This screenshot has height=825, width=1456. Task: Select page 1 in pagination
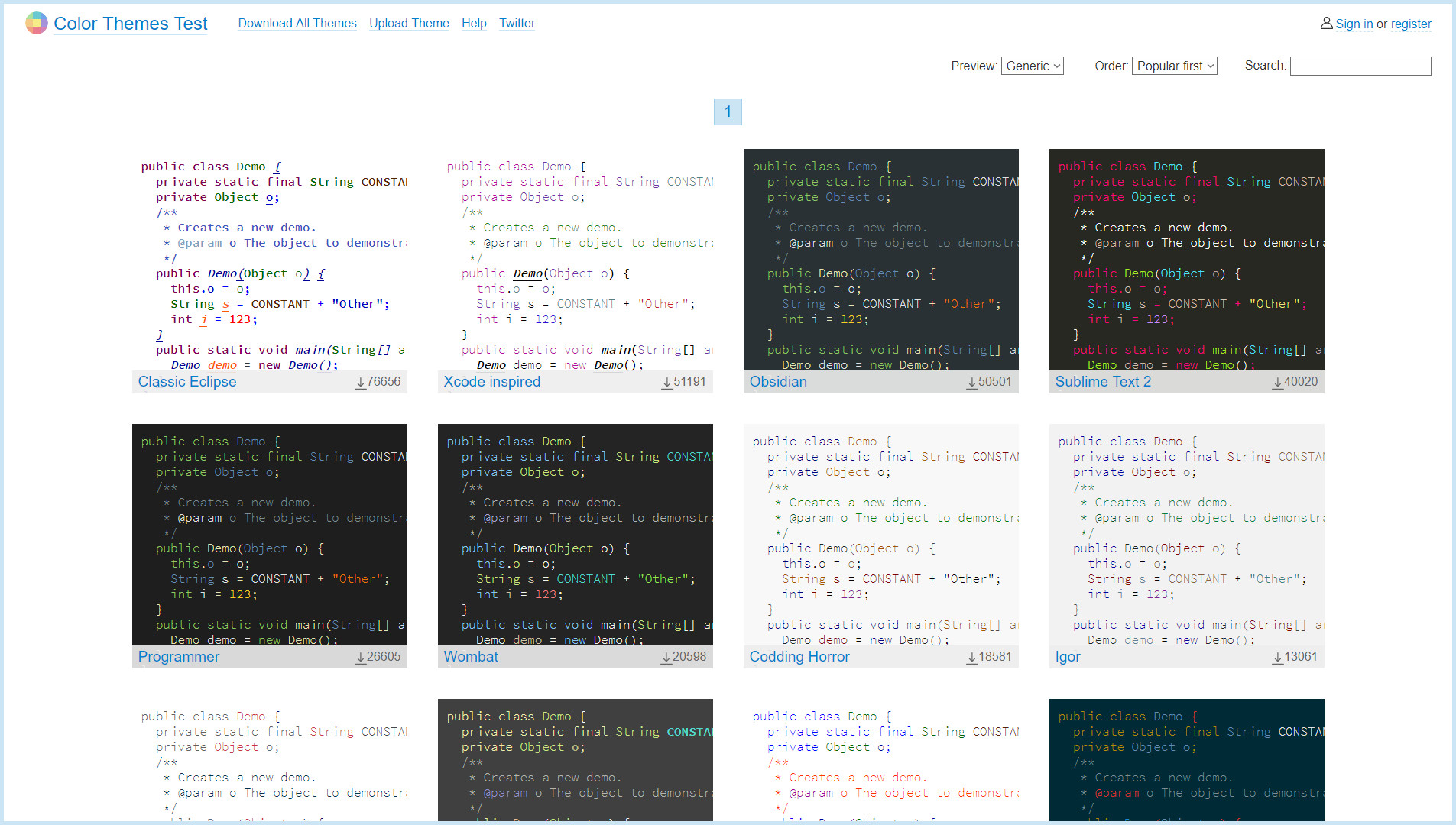click(728, 112)
